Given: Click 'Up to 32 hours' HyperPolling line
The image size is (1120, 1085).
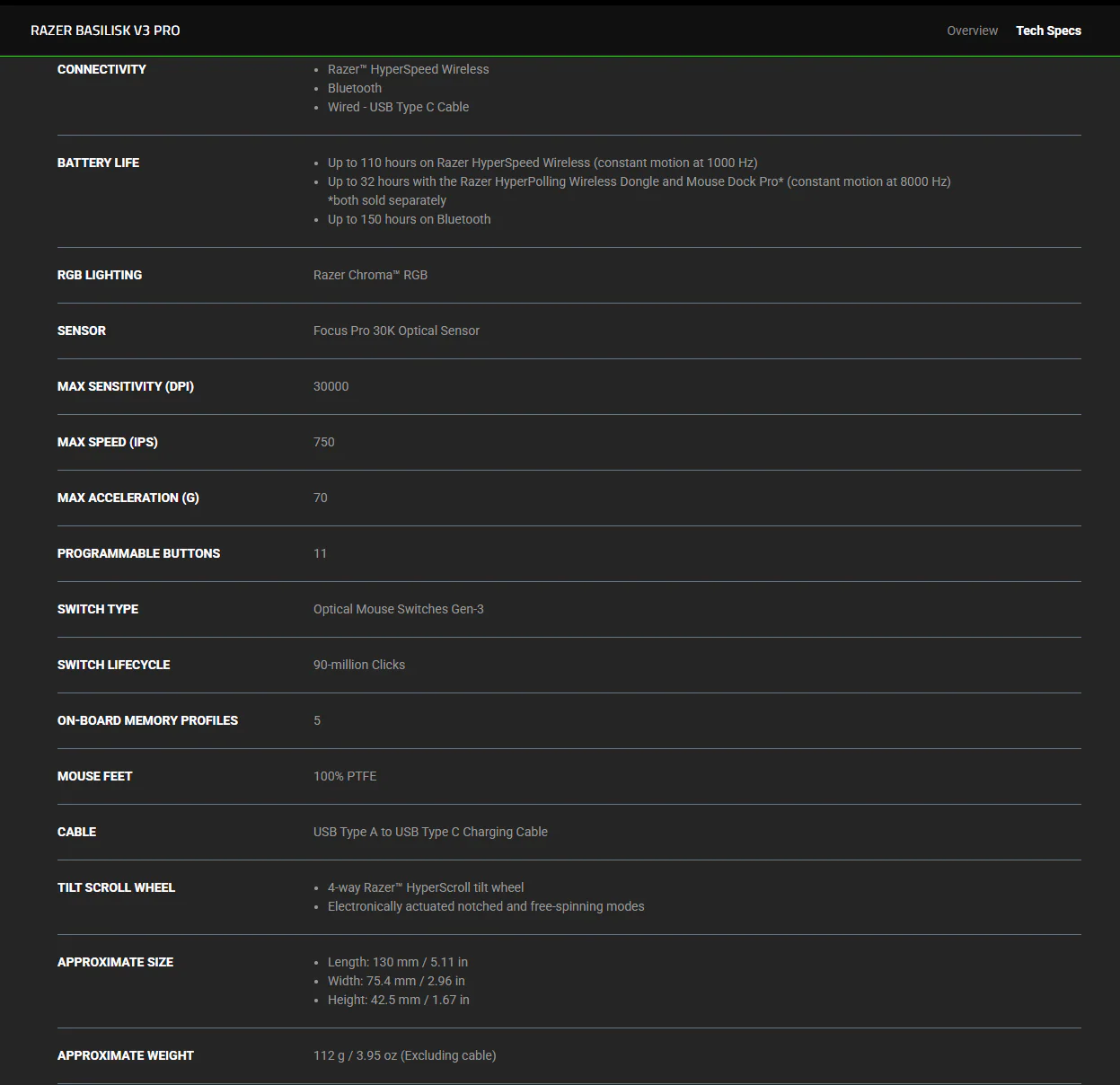Looking at the screenshot, I should pos(639,181).
